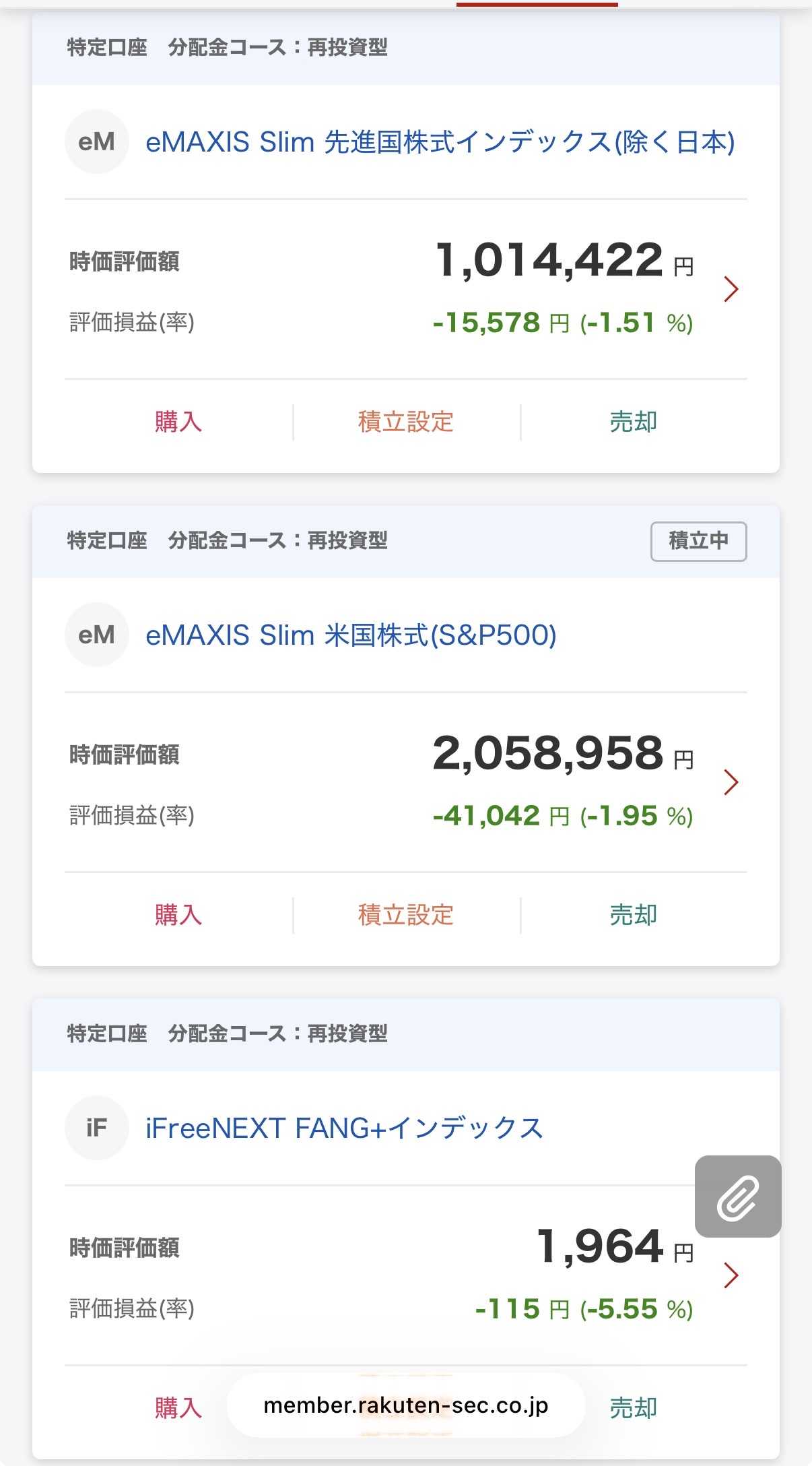
Task: Open eMAXIS Slim 先進国株式インデックス fund link
Action: pyautogui.click(x=440, y=142)
